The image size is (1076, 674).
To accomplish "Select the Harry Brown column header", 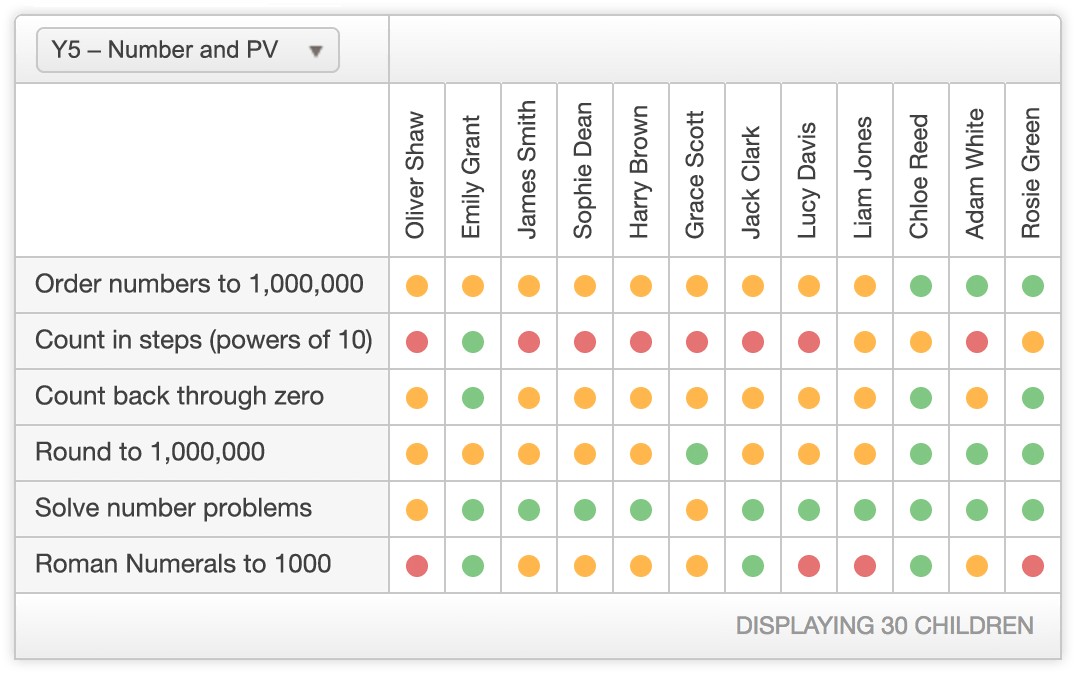I will (640, 172).
